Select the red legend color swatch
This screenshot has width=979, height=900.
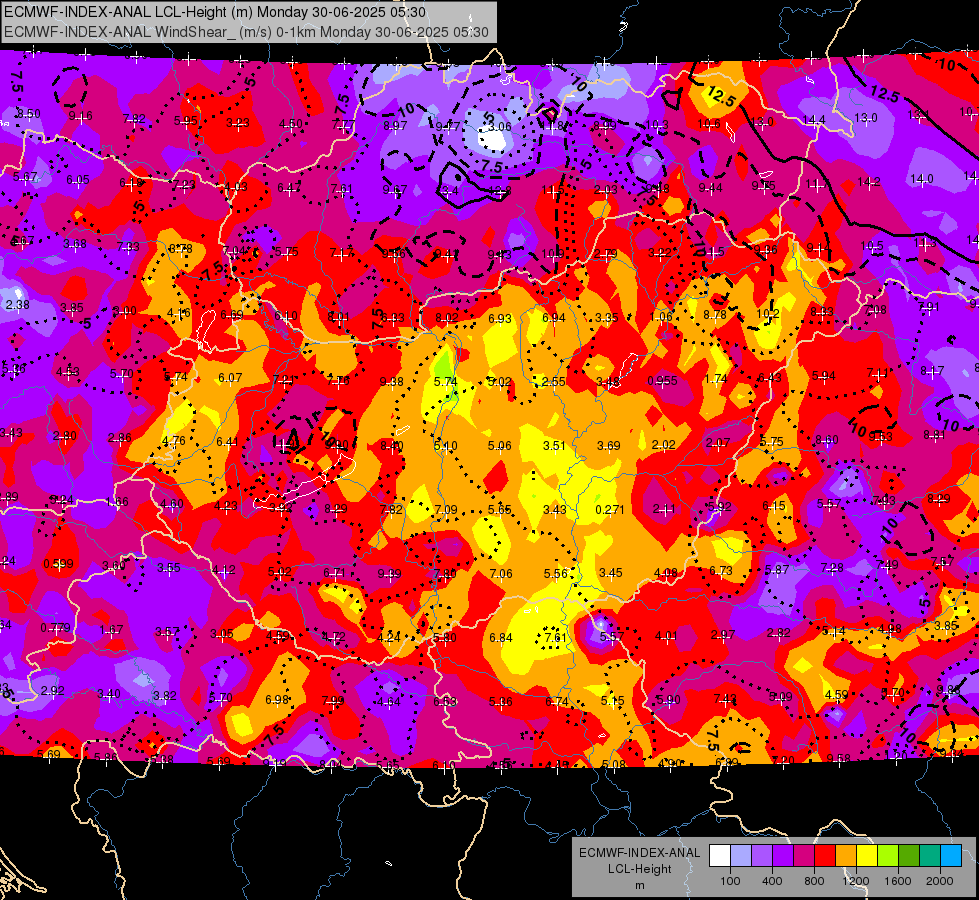(x=825, y=856)
